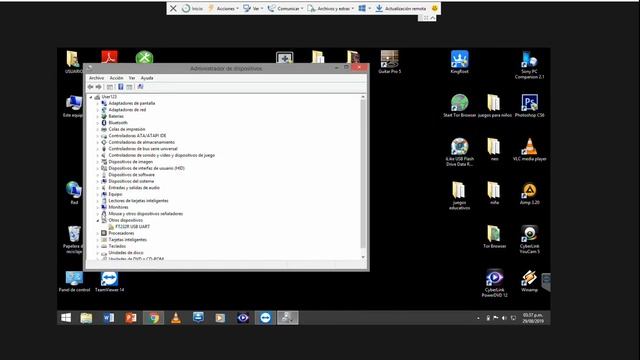
Task: Expand the Procesadores category
Action: coord(98,233)
